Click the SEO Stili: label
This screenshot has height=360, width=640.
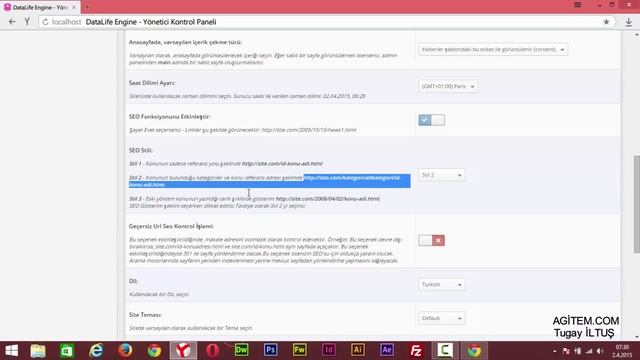[141, 150]
